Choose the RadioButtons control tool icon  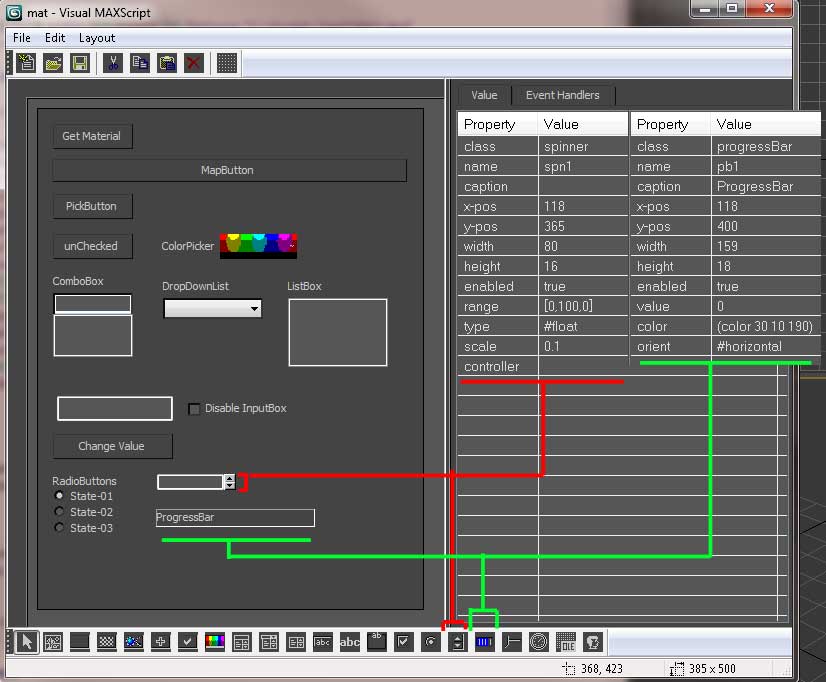pos(430,641)
